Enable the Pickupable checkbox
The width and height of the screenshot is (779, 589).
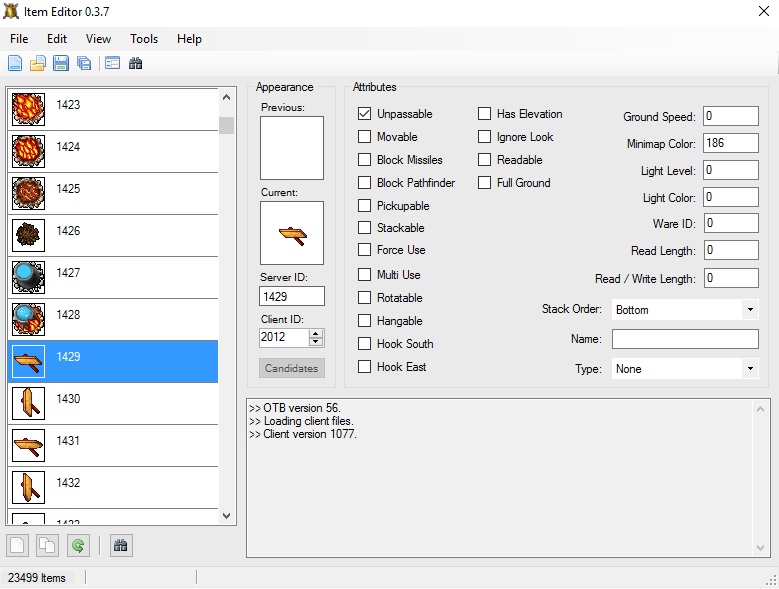[x=364, y=206]
